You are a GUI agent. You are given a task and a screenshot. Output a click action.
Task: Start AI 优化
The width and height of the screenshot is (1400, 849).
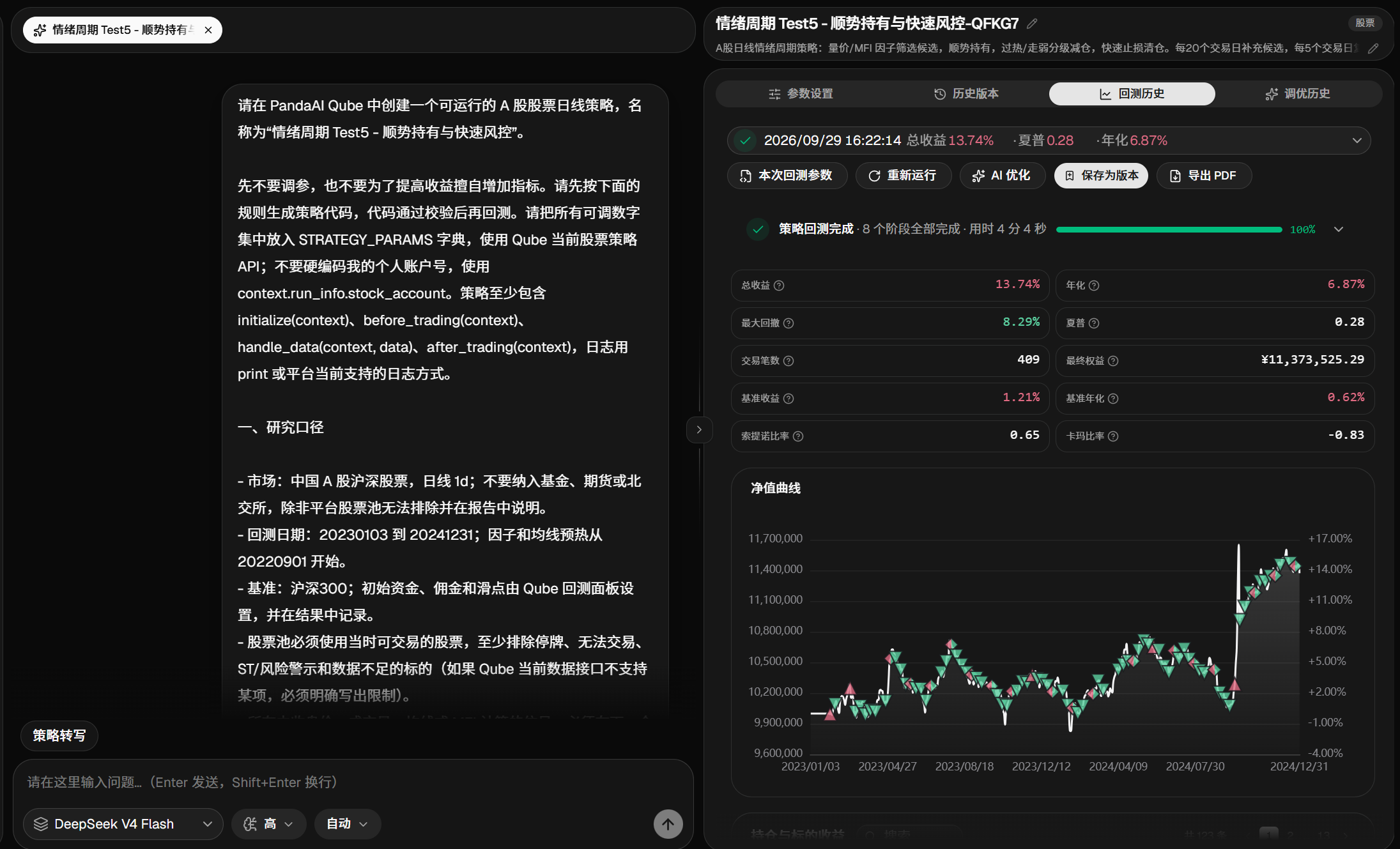pyautogui.click(x=1001, y=176)
